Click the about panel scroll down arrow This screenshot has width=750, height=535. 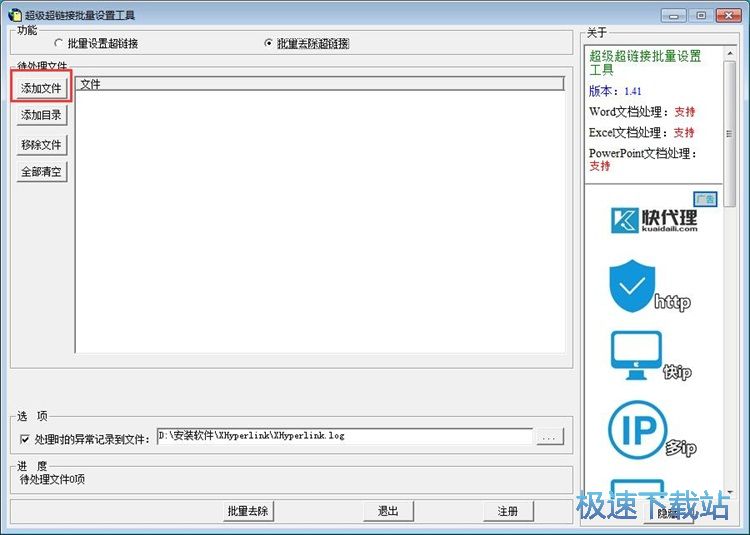[x=730, y=491]
